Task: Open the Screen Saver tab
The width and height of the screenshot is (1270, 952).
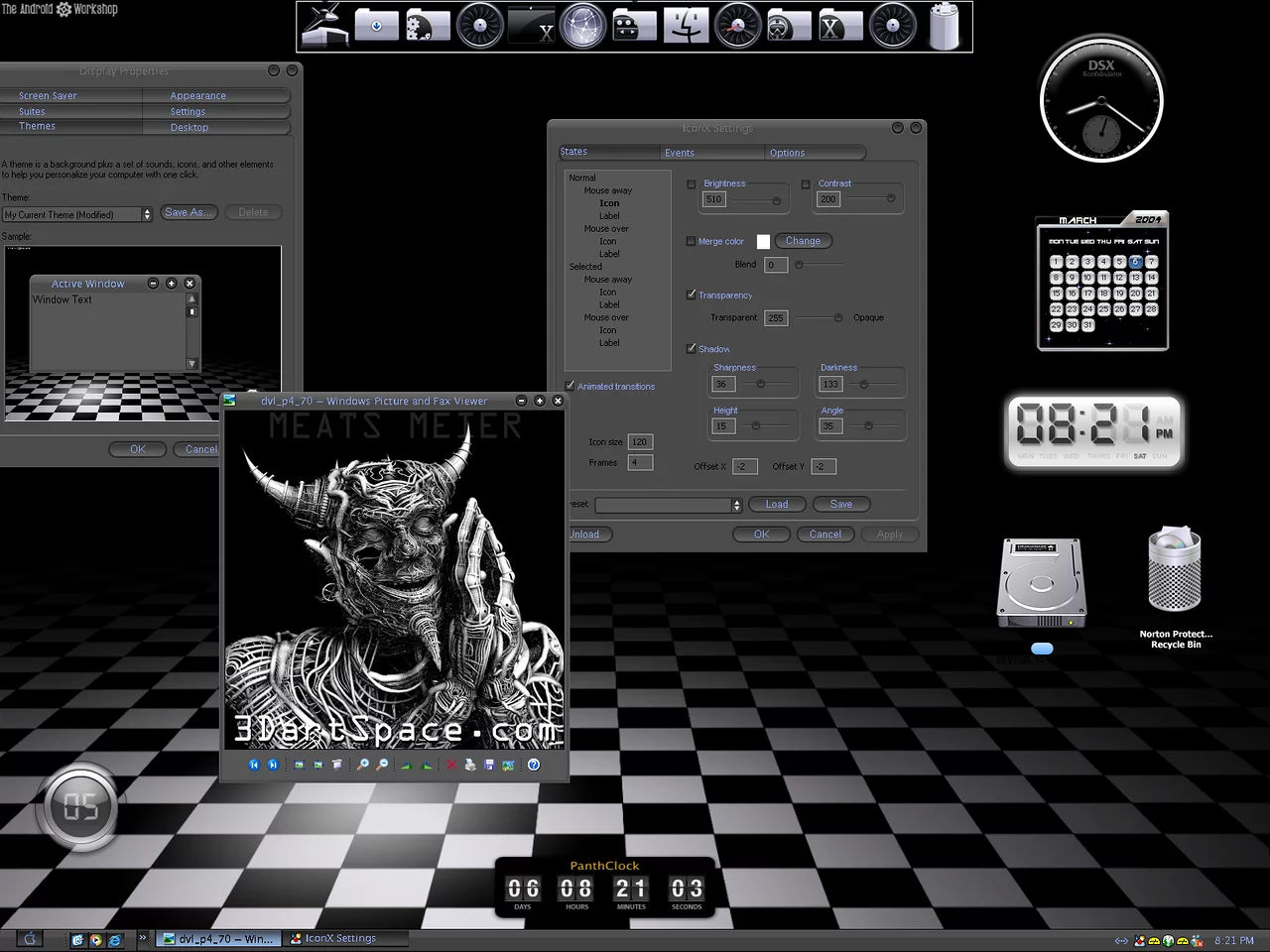Action: [x=48, y=96]
